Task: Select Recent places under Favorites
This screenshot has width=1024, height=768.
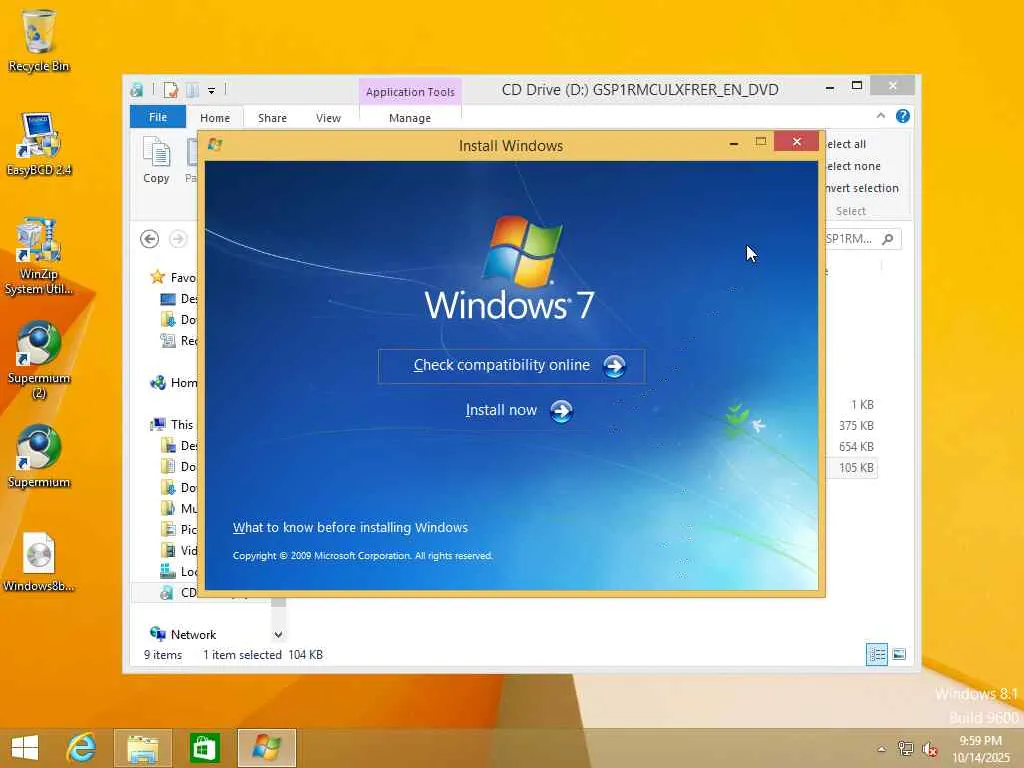Action: pyautogui.click(x=179, y=341)
